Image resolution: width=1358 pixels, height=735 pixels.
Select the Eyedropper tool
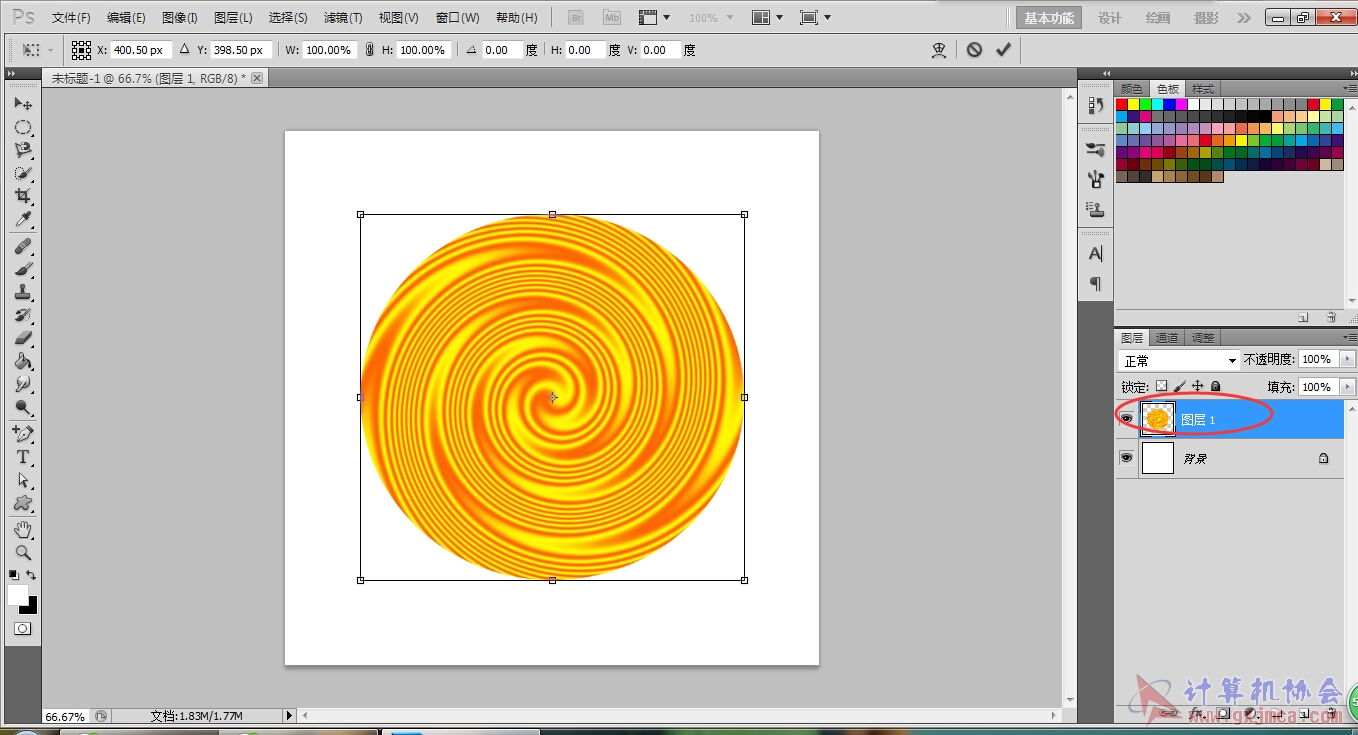[23, 219]
